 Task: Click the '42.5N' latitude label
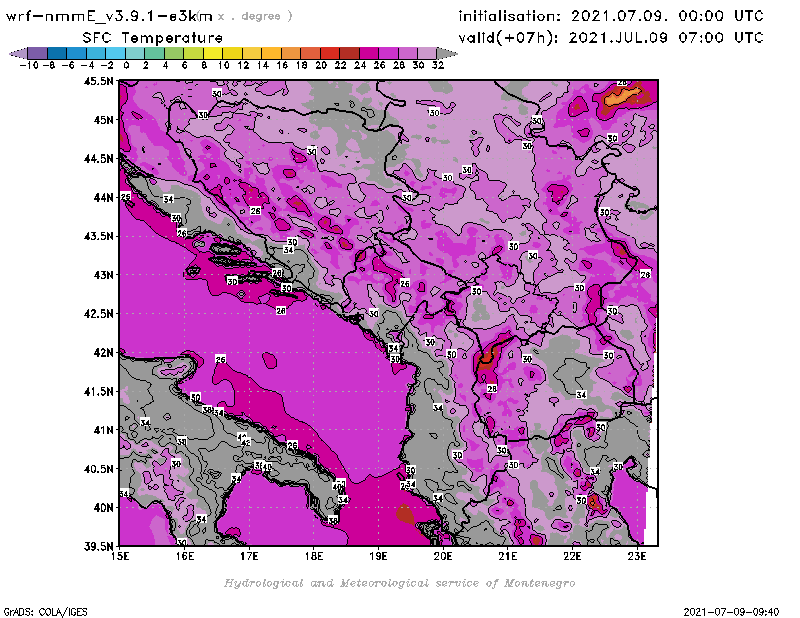[98, 314]
